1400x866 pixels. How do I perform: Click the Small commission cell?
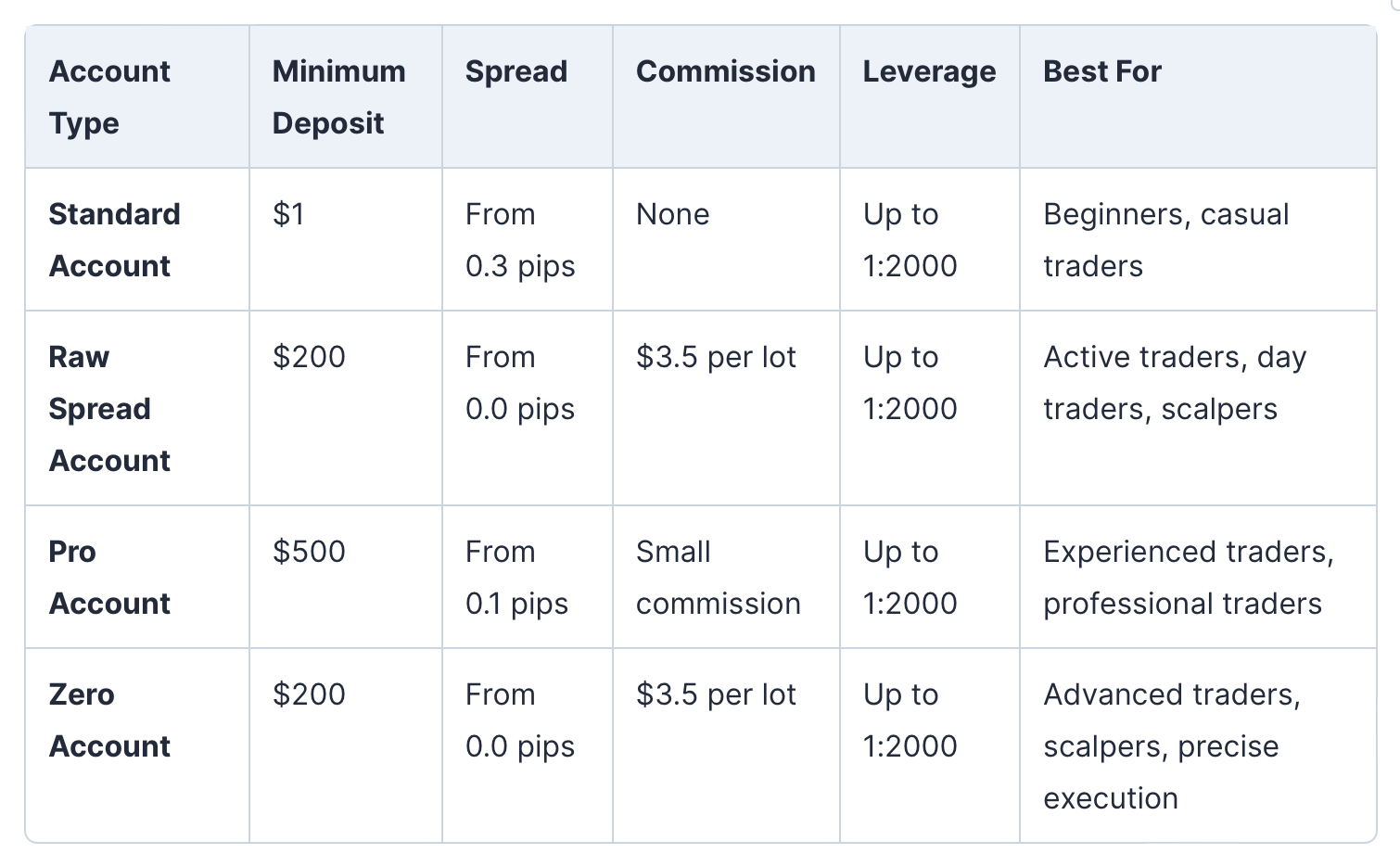tap(718, 577)
